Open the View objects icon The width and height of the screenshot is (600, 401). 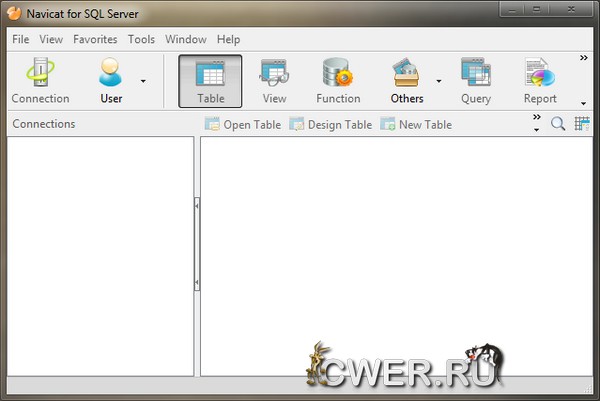click(274, 80)
